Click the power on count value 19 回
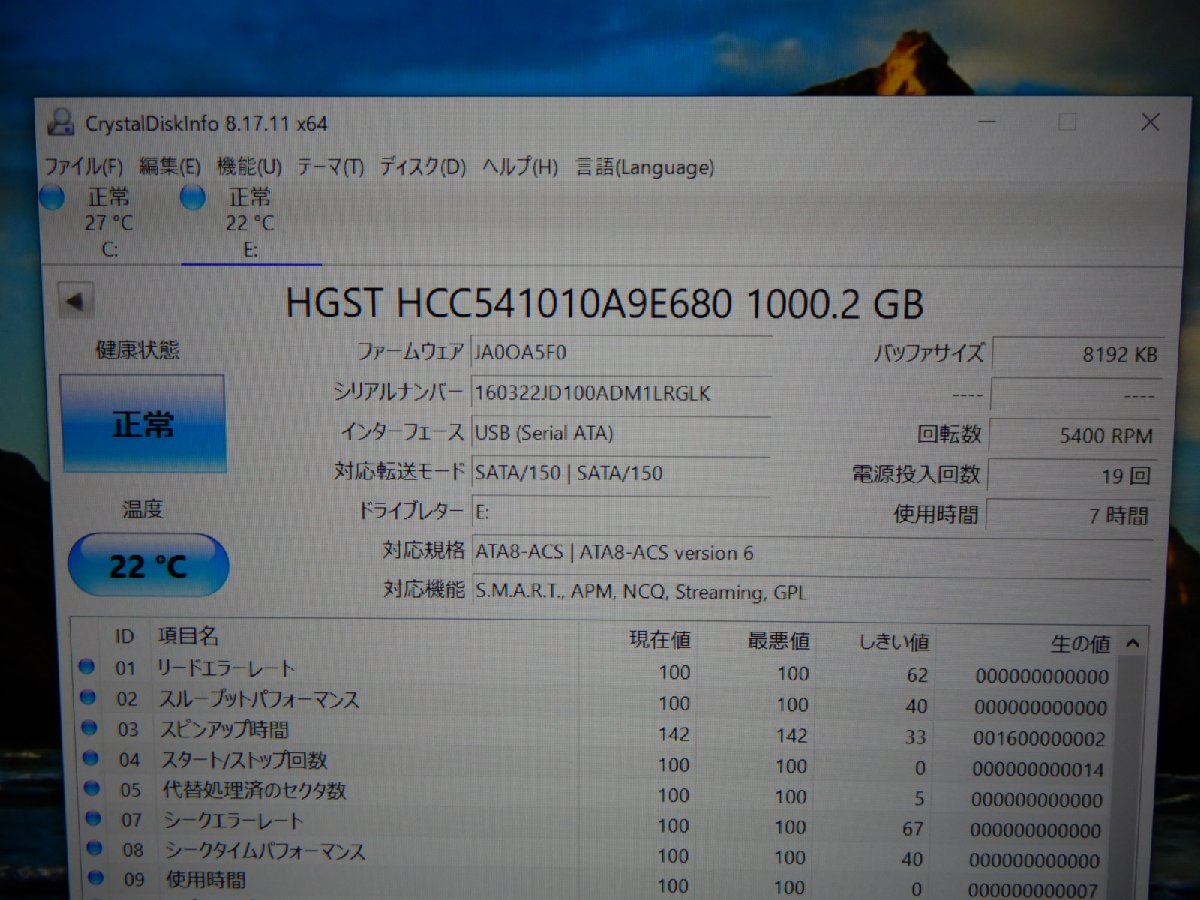1200x900 pixels. click(1073, 476)
